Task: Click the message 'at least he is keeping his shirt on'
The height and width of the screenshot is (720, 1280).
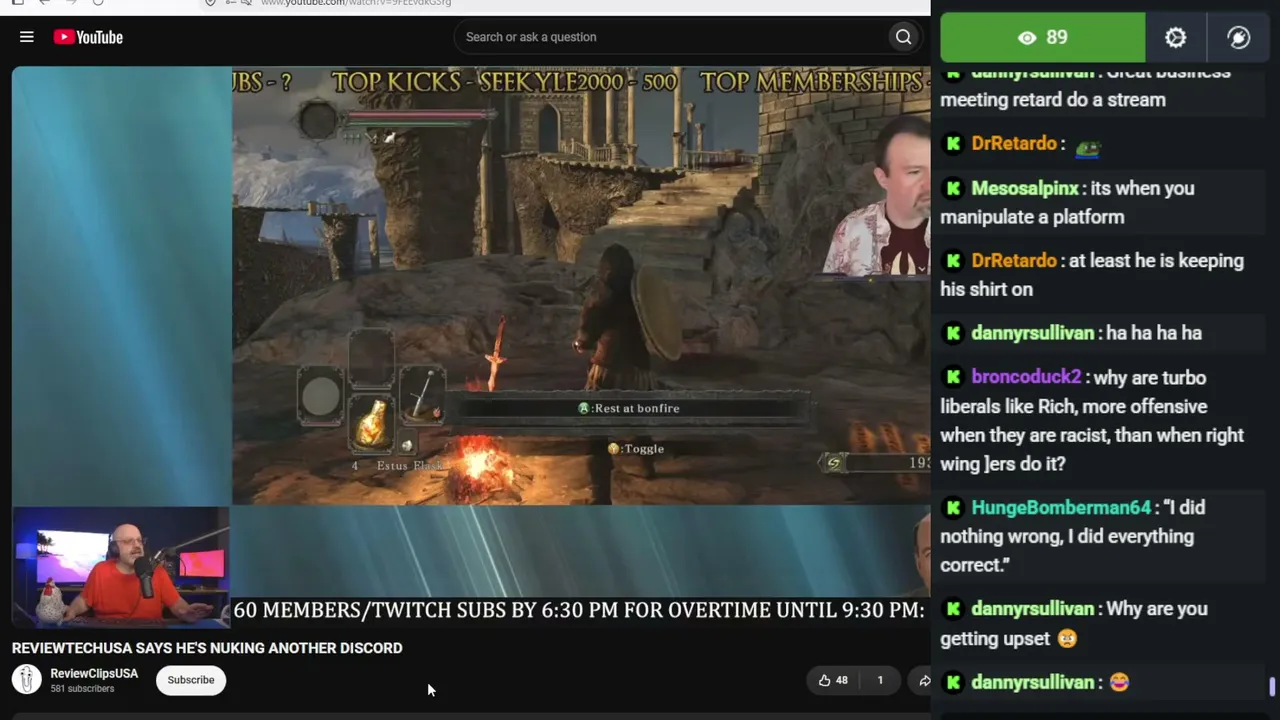Action: (x=1092, y=275)
